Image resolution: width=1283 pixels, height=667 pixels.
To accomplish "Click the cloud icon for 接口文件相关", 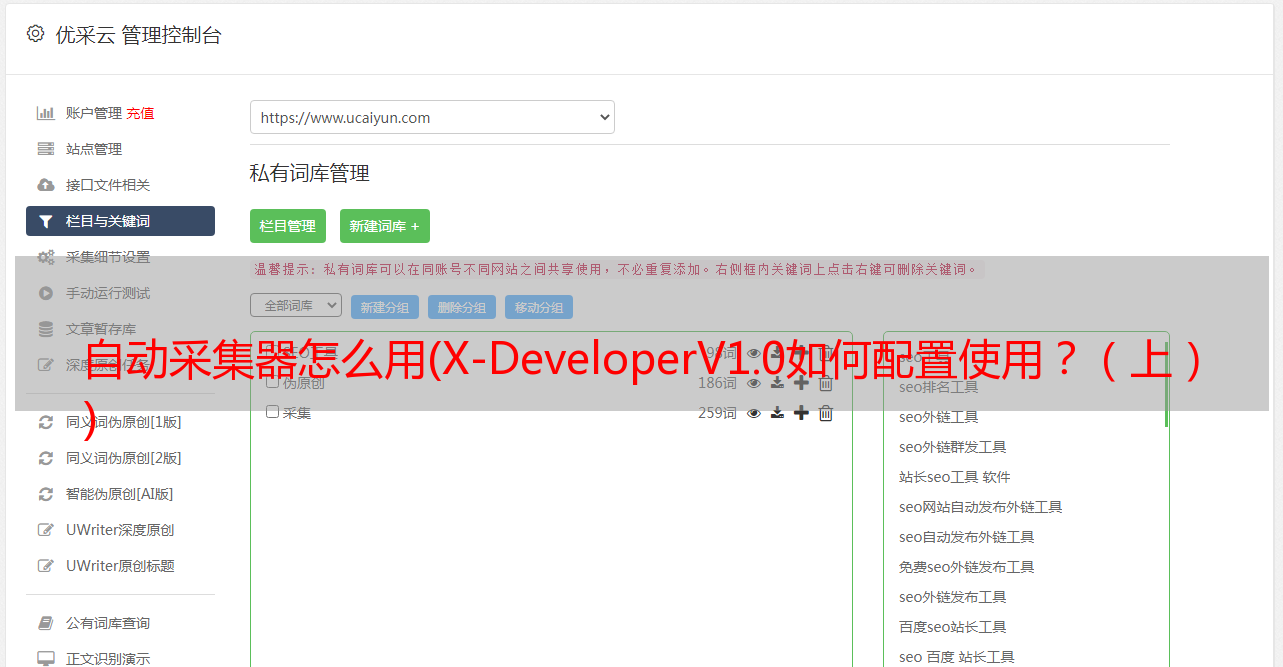I will 45,185.
